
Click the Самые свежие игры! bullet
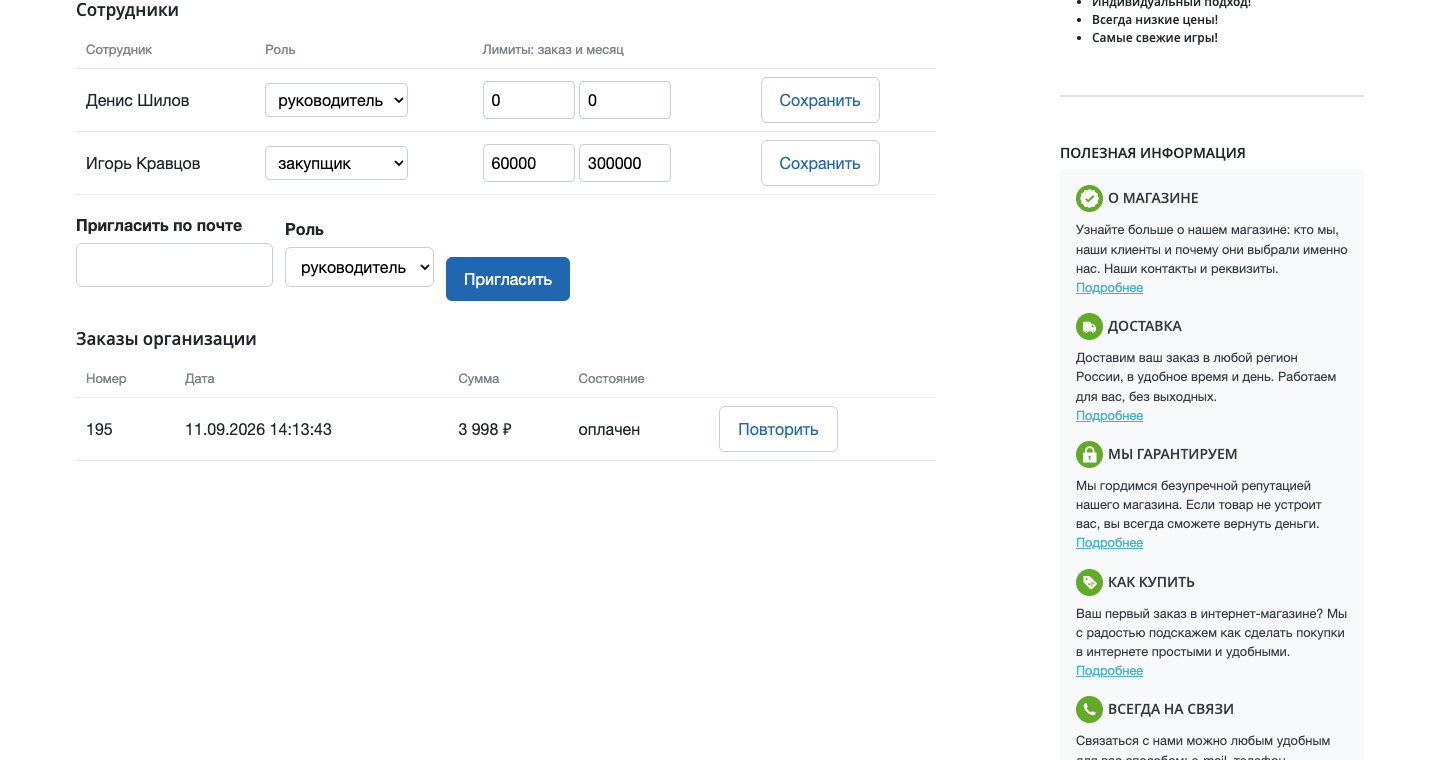click(x=1154, y=38)
